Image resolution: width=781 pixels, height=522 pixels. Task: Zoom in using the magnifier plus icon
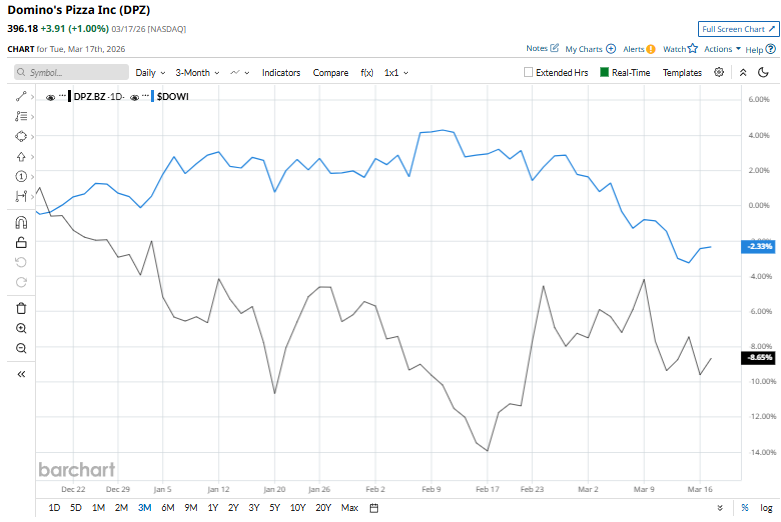21,328
